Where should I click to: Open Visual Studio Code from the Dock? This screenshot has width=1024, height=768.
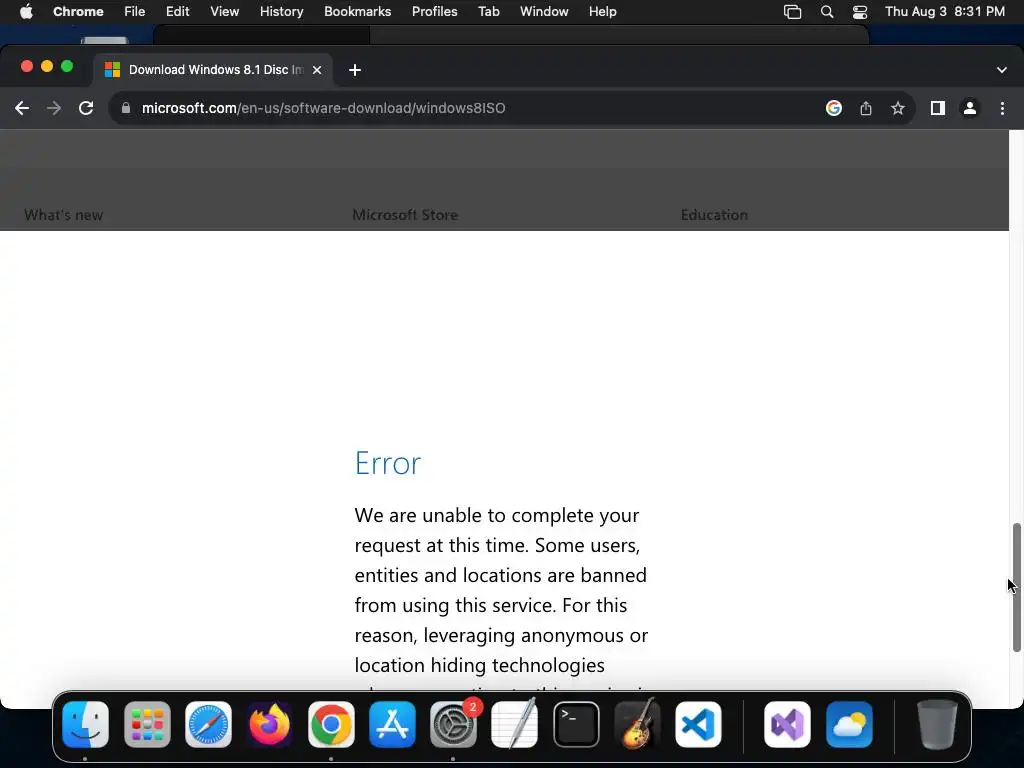click(x=698, y=724)
